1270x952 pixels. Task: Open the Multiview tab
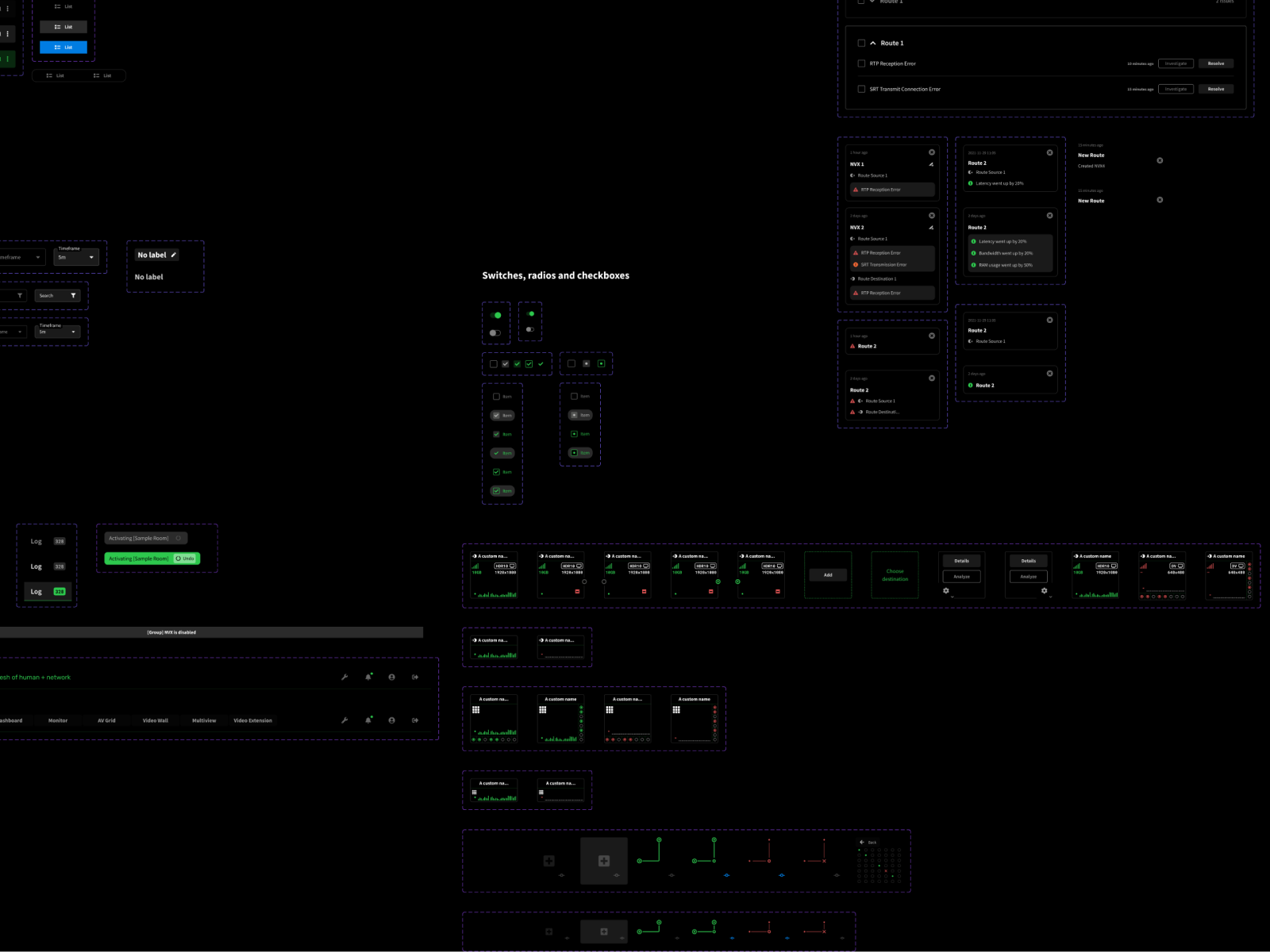[204, 720]
